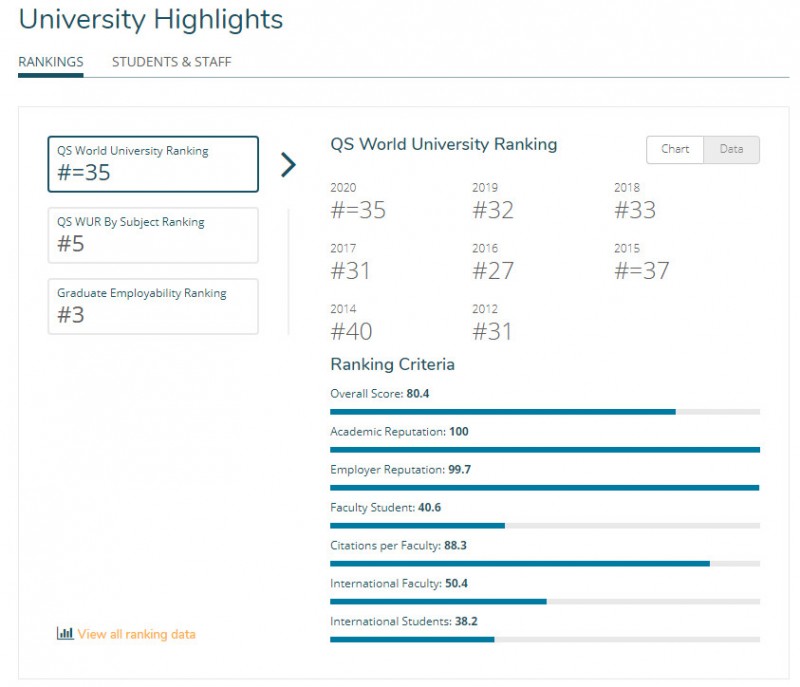Screen dimensions: 800x687
Task: Open the RANKINGS tab
Action: [x=51, y=62]
